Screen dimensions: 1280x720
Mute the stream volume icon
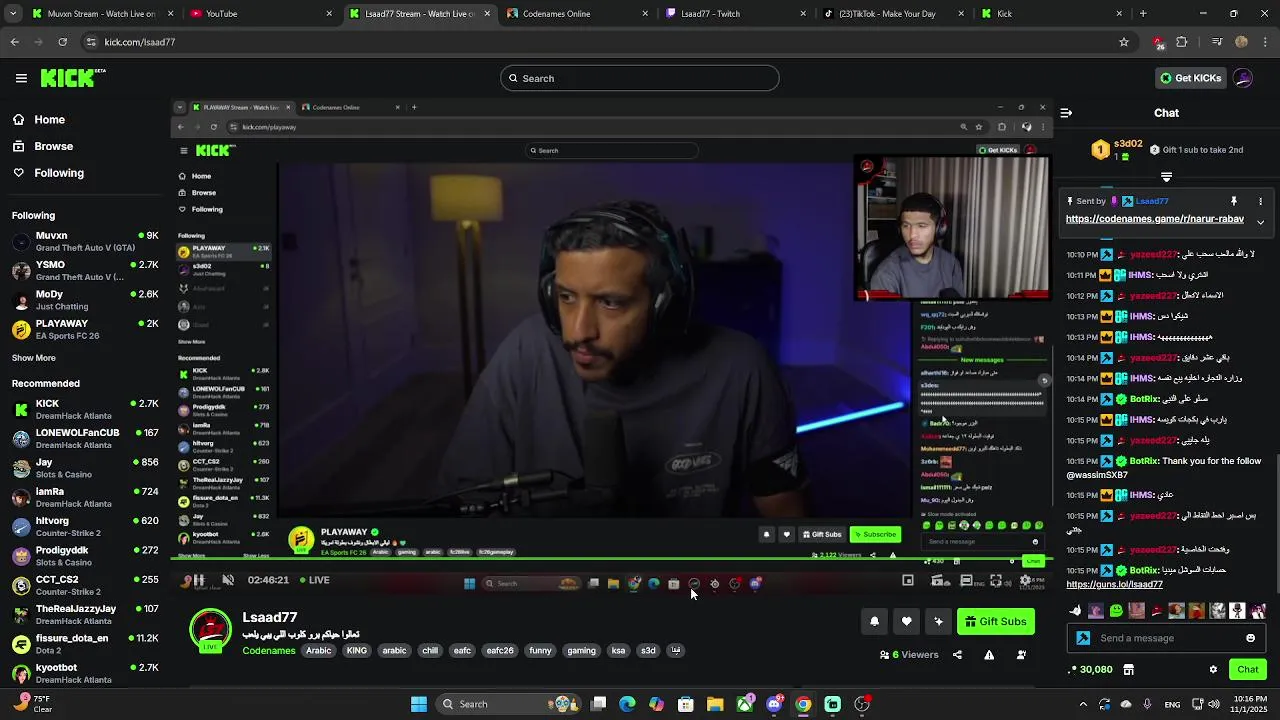[228, 580]
